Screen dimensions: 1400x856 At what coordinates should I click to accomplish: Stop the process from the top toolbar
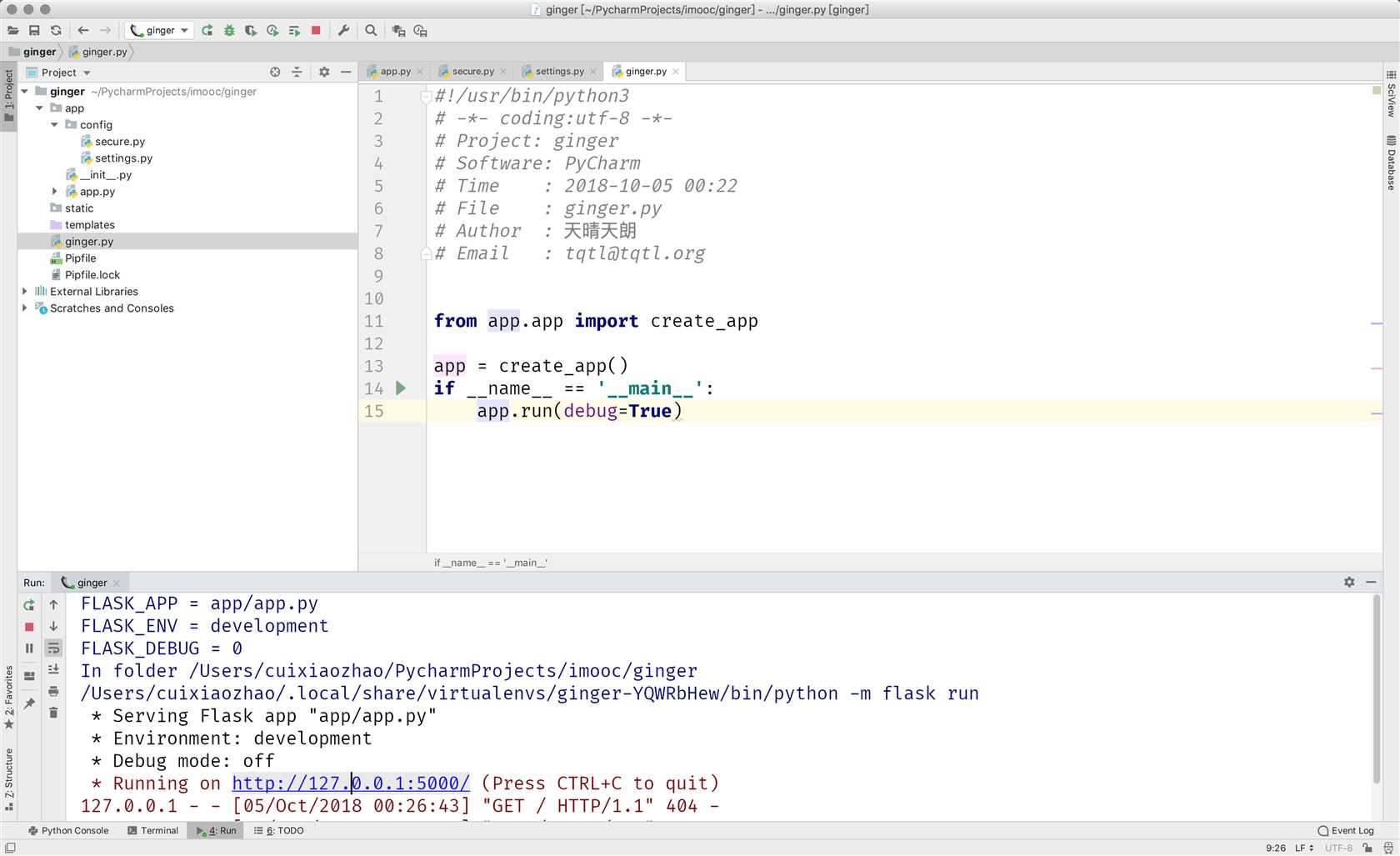pos(316,31)
